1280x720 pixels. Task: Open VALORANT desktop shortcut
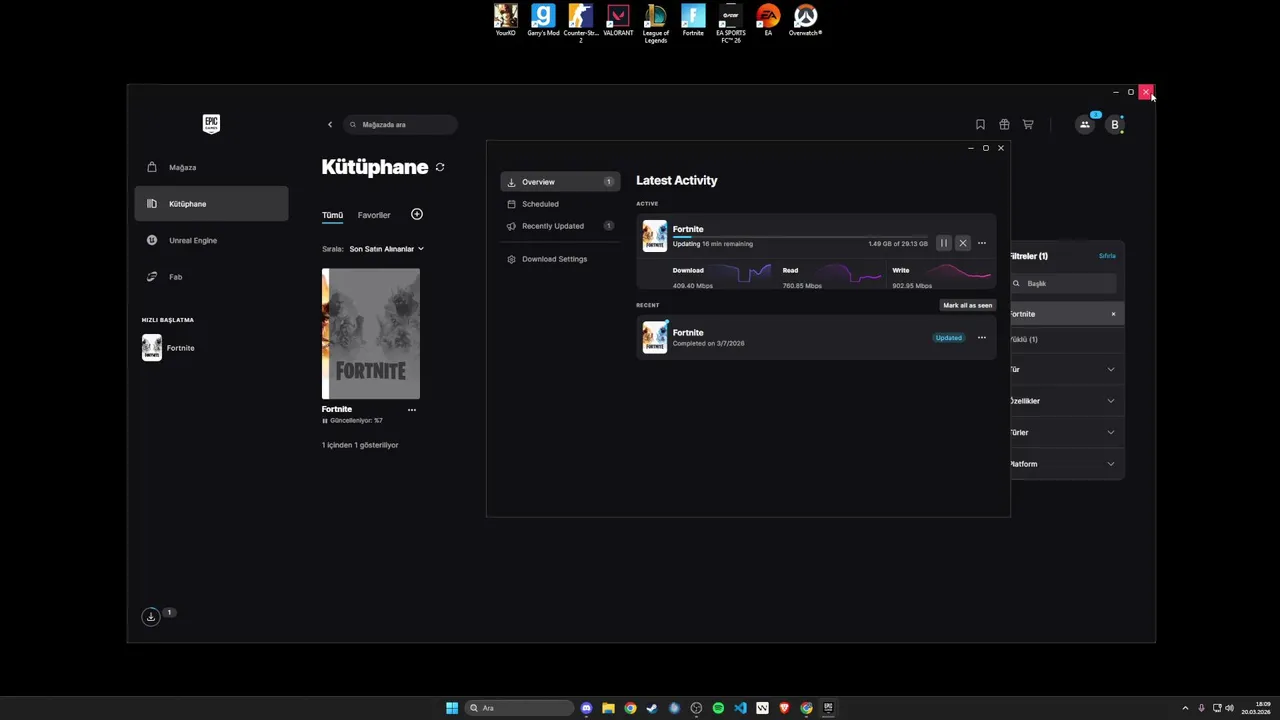pos(618,21)
